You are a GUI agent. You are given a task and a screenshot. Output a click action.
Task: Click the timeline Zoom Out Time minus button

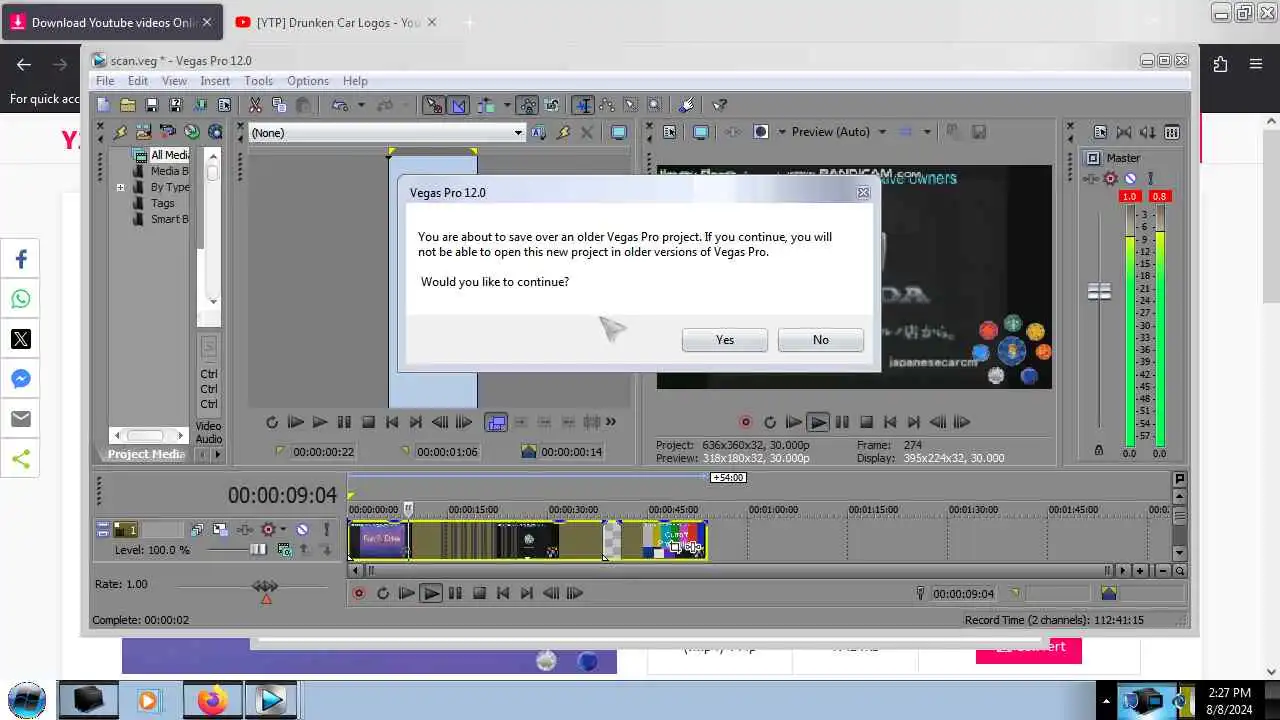pyautogui.click(x=1162, y=571)
